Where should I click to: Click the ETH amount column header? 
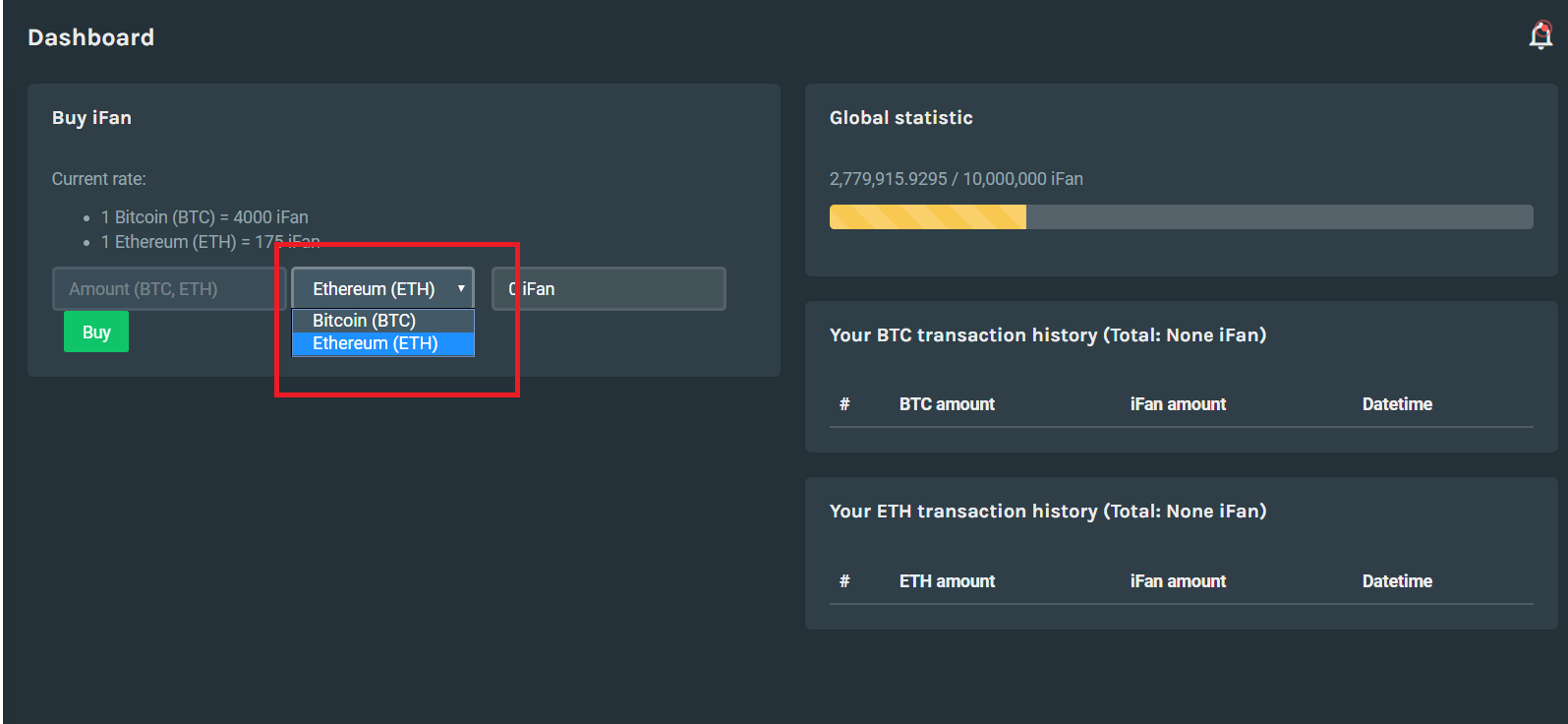[947, 581]
